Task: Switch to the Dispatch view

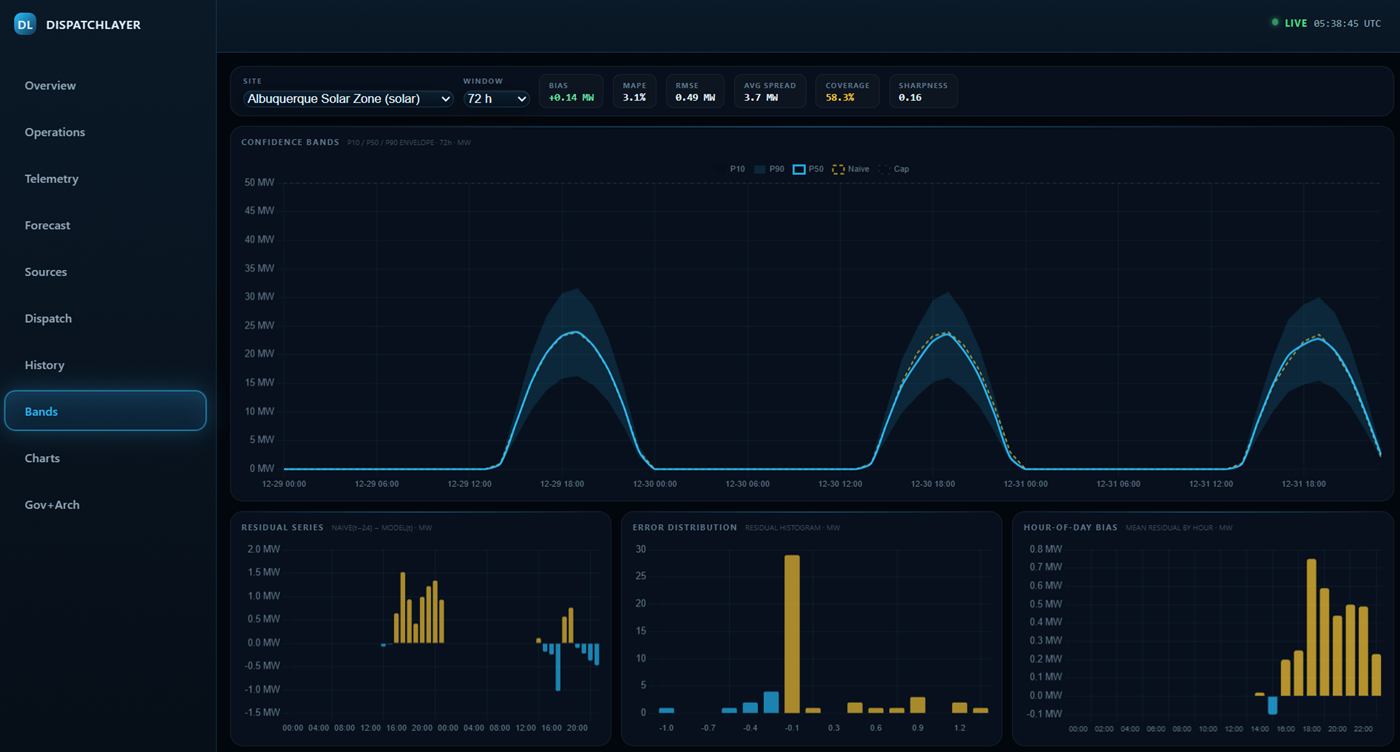Action: pos(105,318)
